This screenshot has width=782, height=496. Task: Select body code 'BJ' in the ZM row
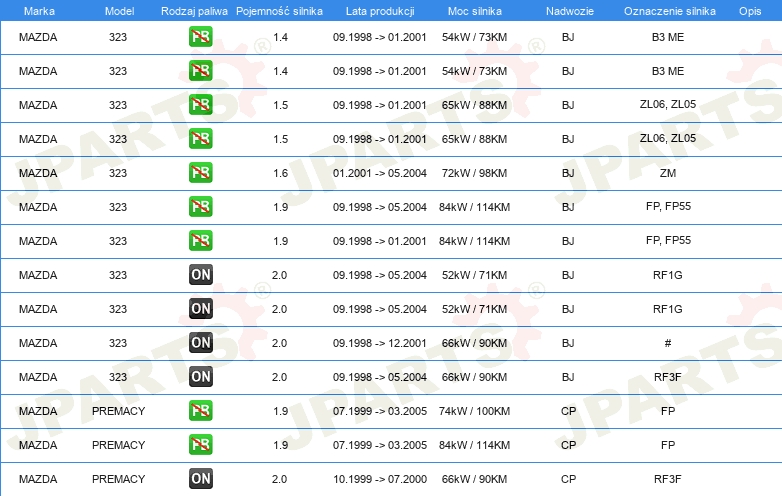click(x=568, y=173)
